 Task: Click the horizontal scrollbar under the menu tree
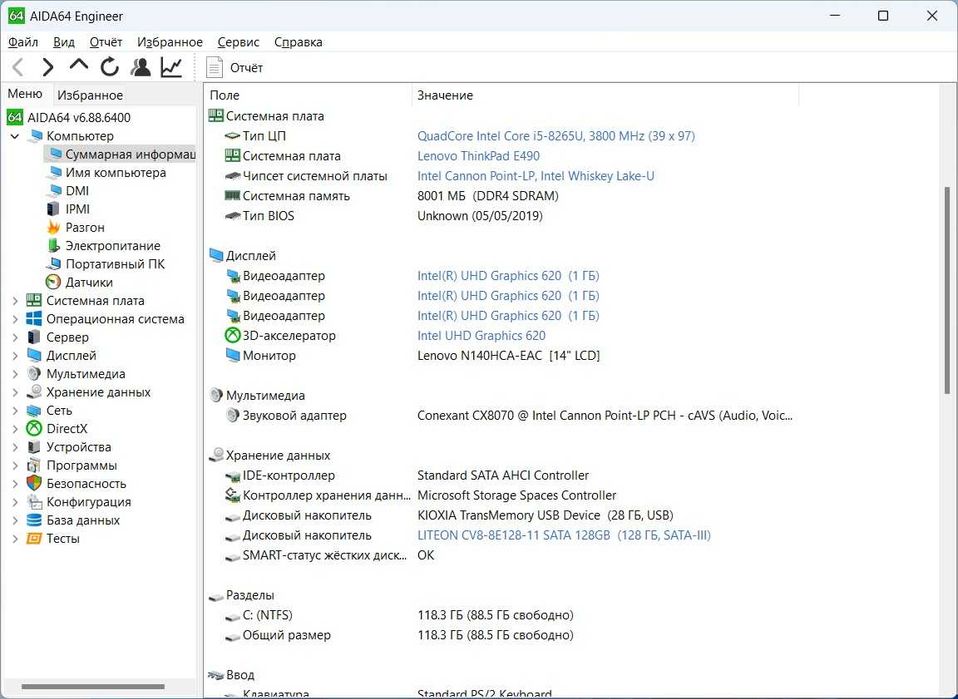(93, 686)
